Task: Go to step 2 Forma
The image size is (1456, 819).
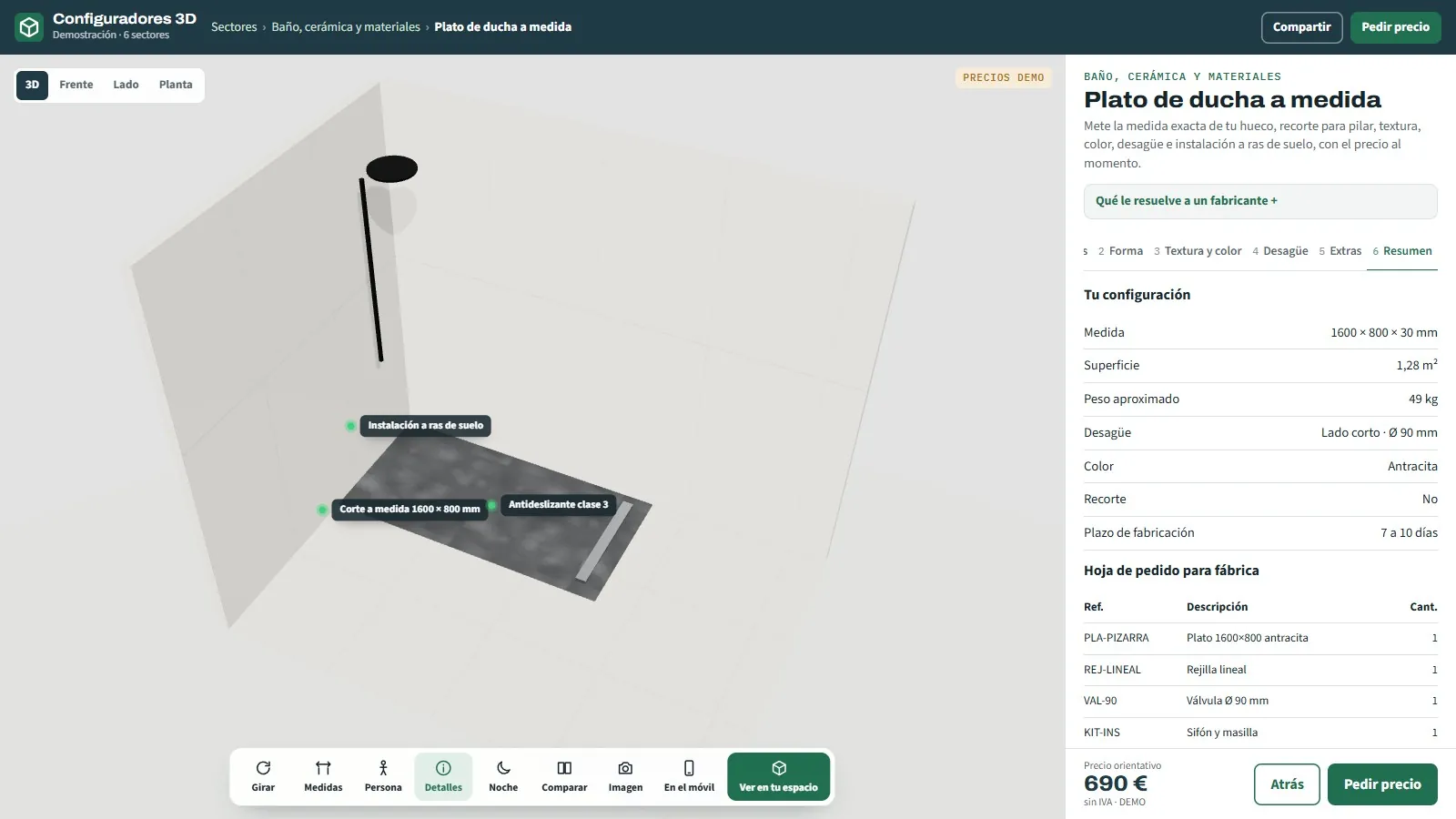Action: (x=1120, y=251)
